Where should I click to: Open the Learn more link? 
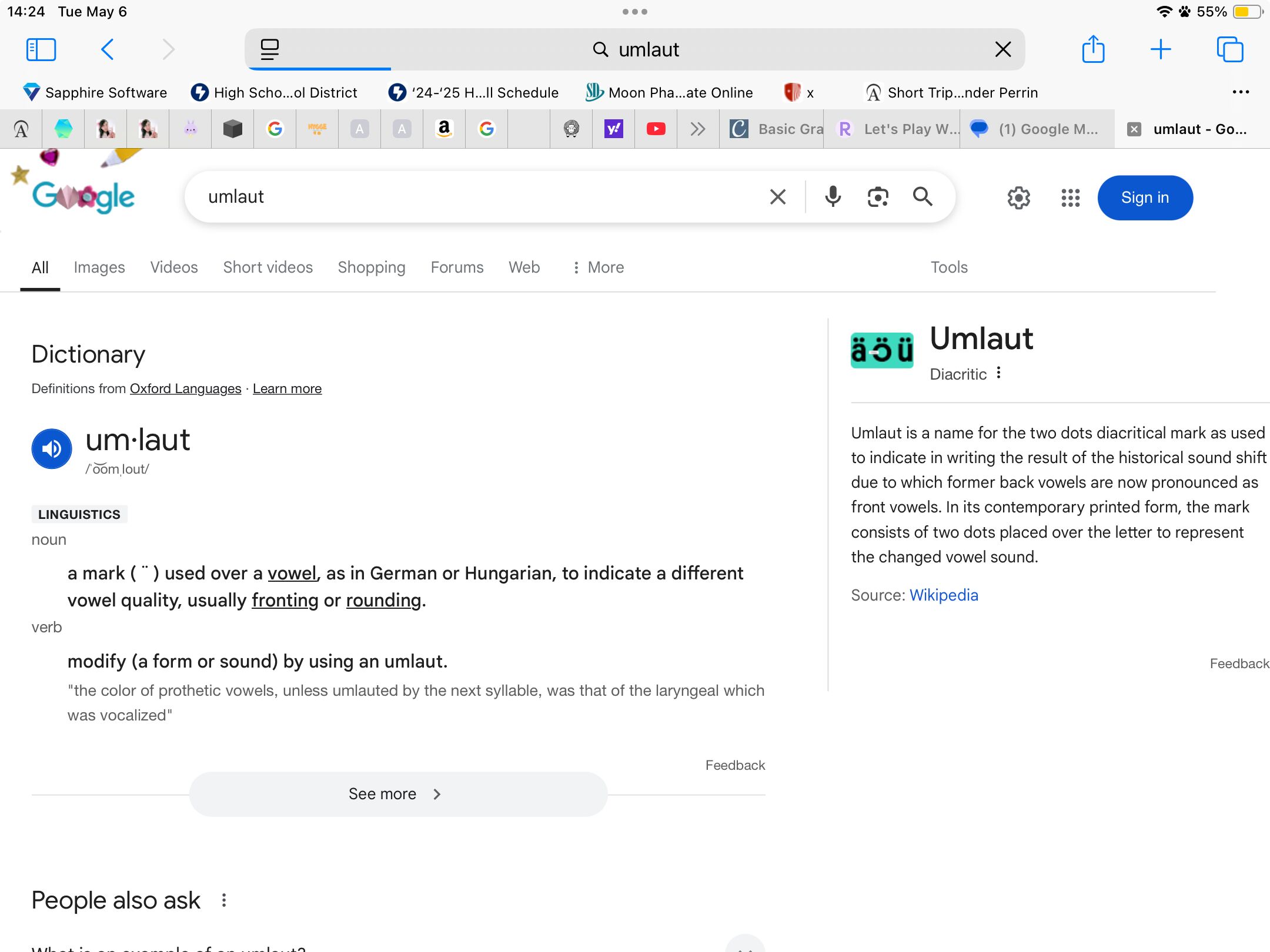(x=288, y=388)
